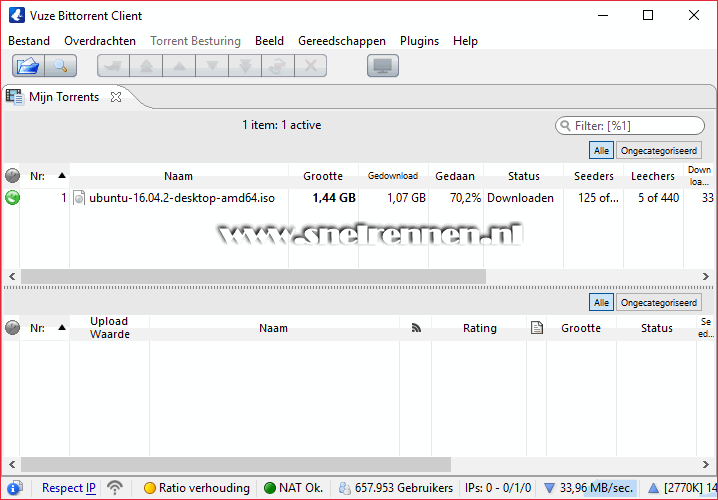The height and width of the screenshot is (500, 718).
Task: Toggle upper Ongecategoriseerd category button
Action: (658, 151)
